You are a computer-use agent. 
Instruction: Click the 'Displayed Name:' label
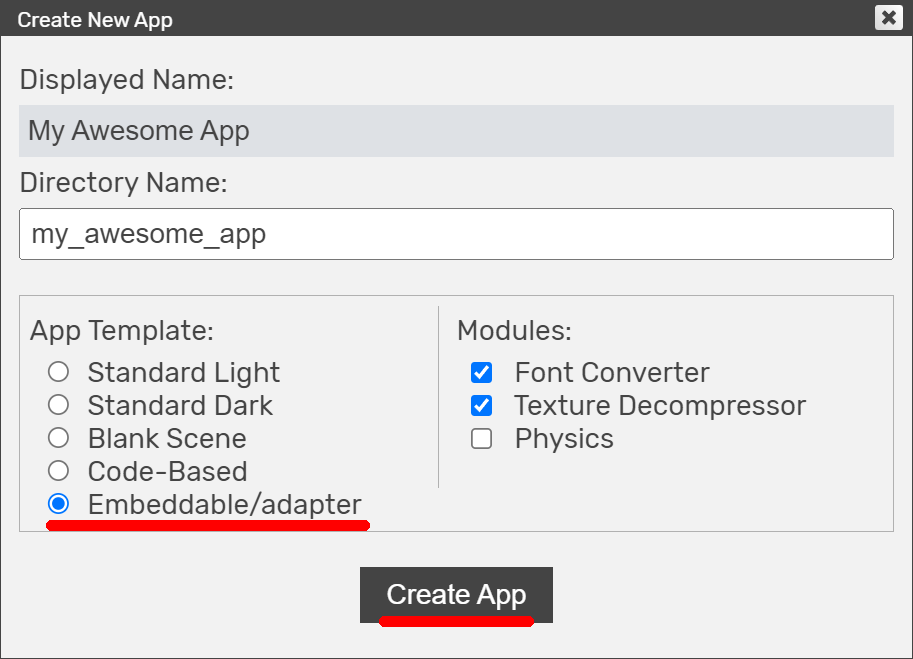tap(126, 80)
